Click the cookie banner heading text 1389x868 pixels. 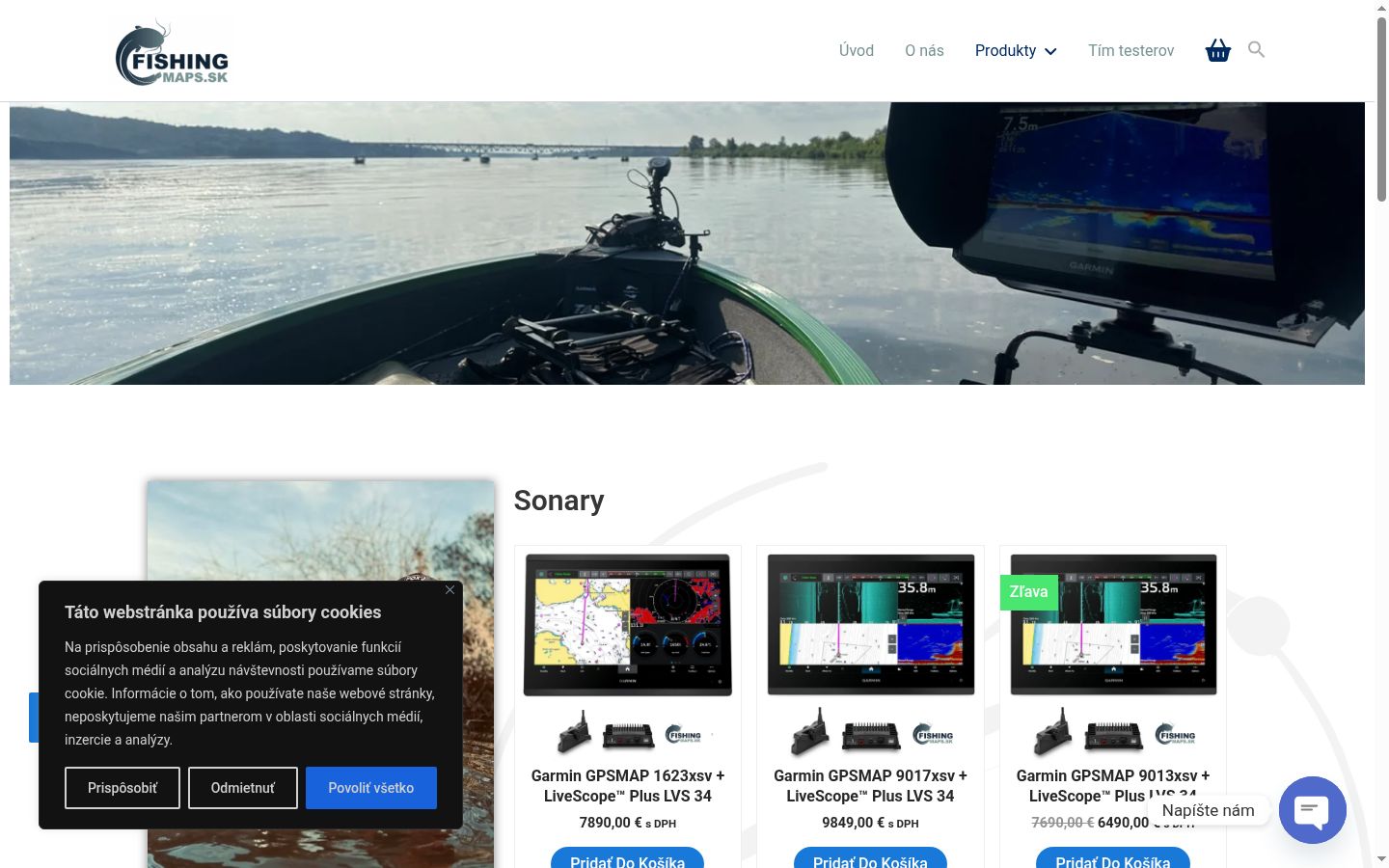tap(223, 612)
